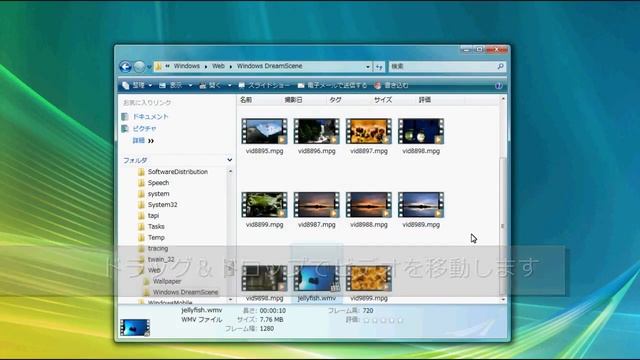Expand Views (表示) dropdown arrow

click(190, 85)
